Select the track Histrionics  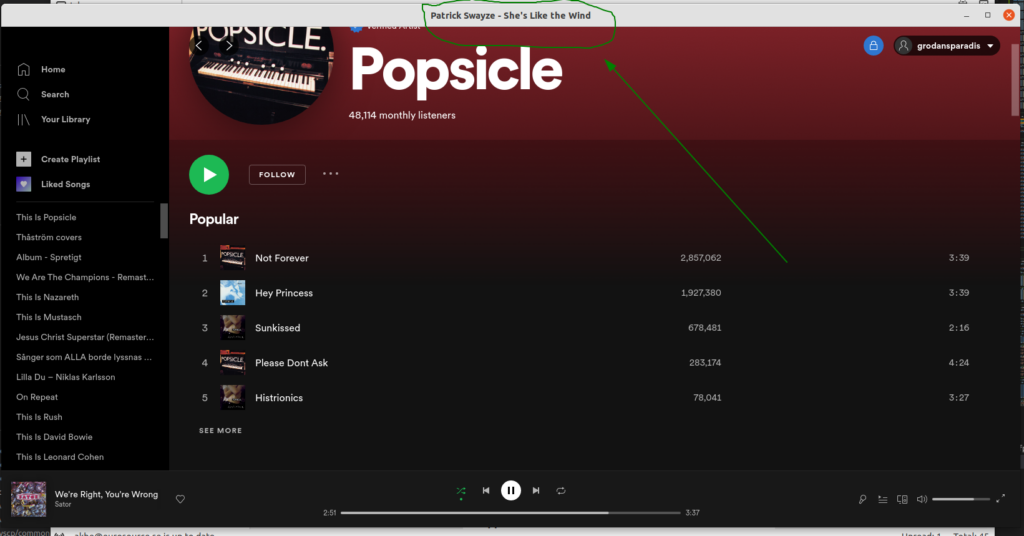279,398
